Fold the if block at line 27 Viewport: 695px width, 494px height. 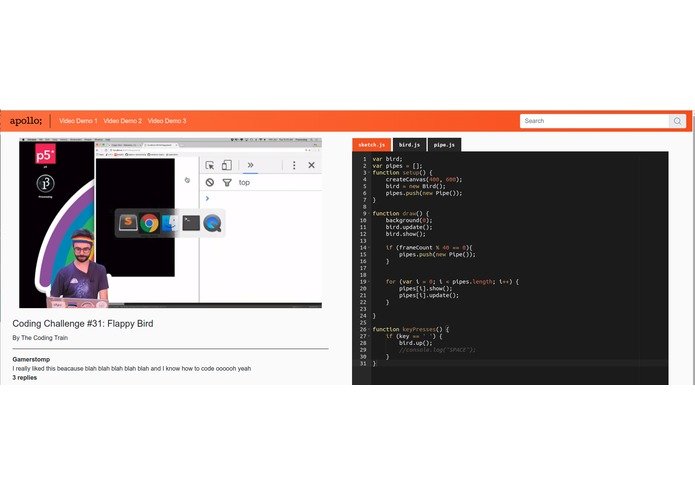pyautogui.click(x=369, y=336)
